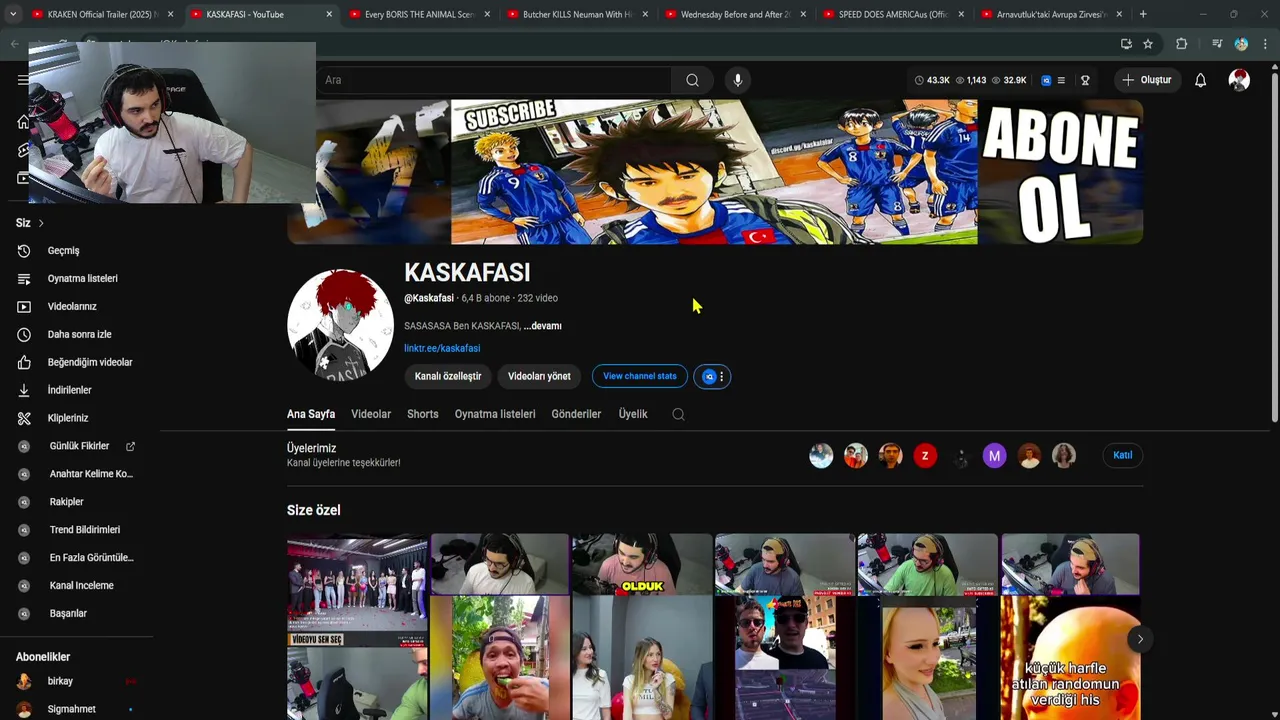1280x720 pixels.
Task: Open Chrome profile avatar
Action: [x=1241, y=44]
